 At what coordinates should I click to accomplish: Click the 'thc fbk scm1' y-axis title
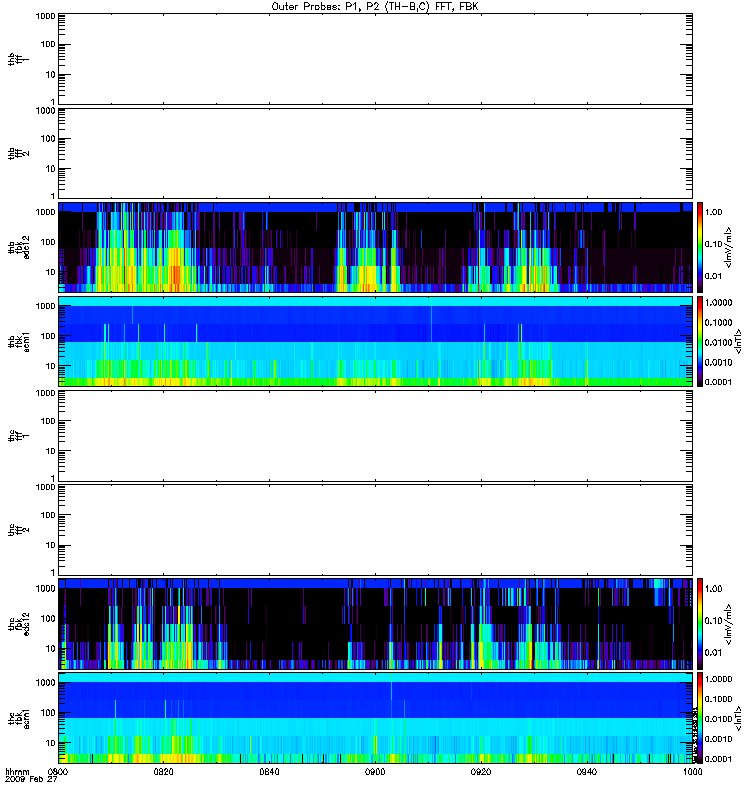pos(19,718)
